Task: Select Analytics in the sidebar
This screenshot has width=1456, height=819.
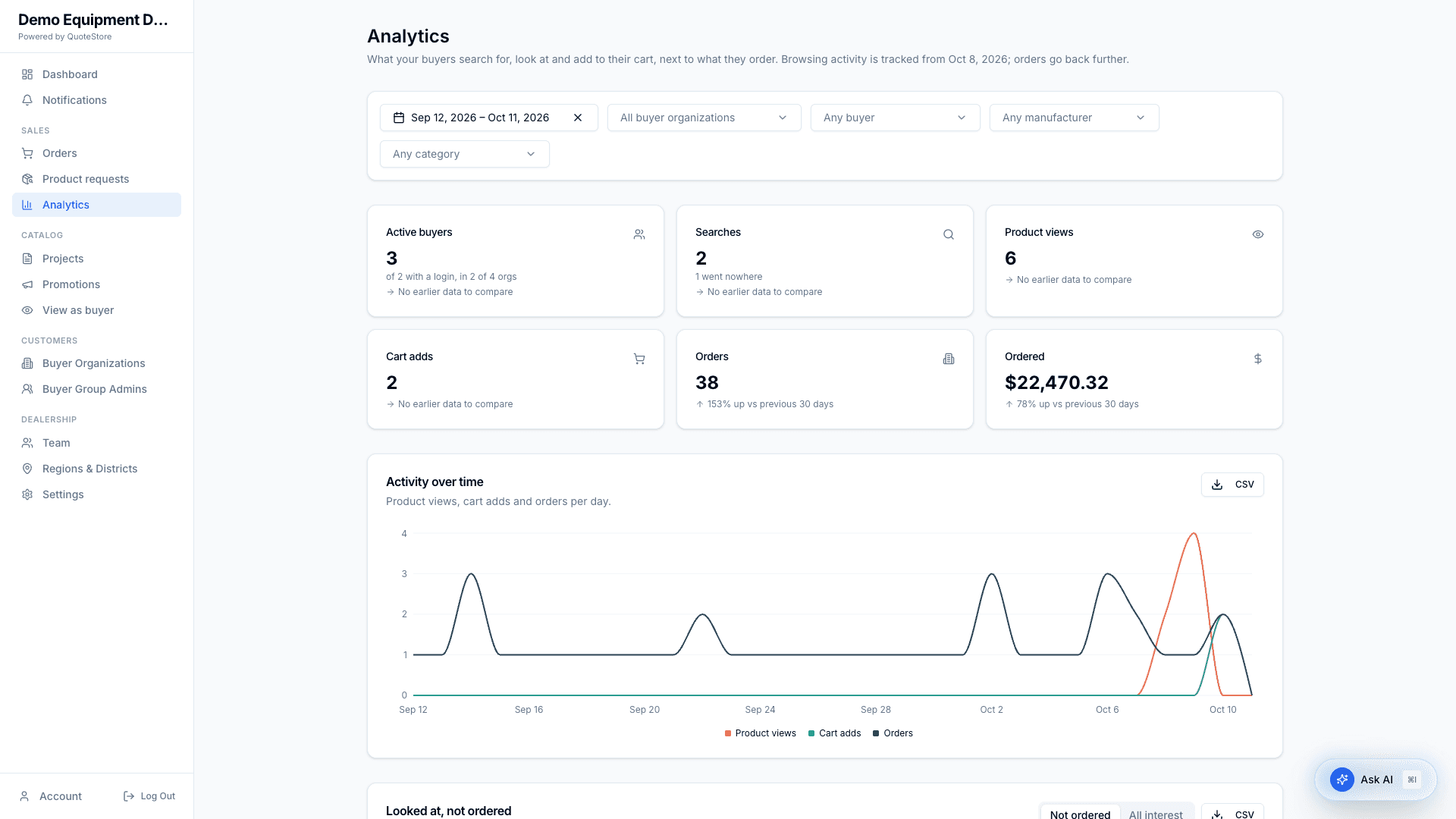Action: (x=96, y=205)
